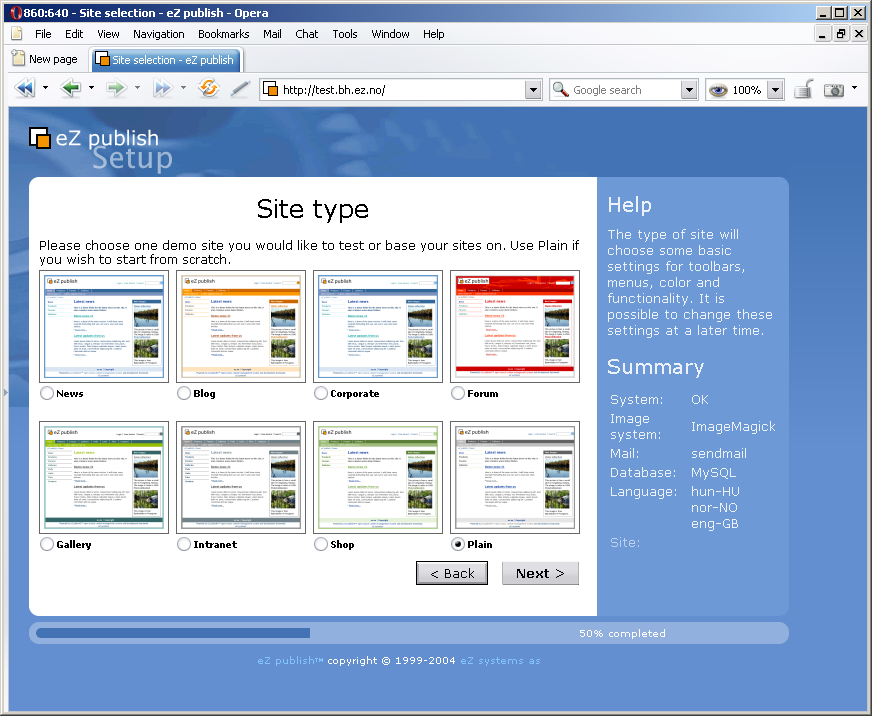Viewport: 872px width, 716px height.
Task: Click the Opera logo in title bar
Action: [16, 13]
